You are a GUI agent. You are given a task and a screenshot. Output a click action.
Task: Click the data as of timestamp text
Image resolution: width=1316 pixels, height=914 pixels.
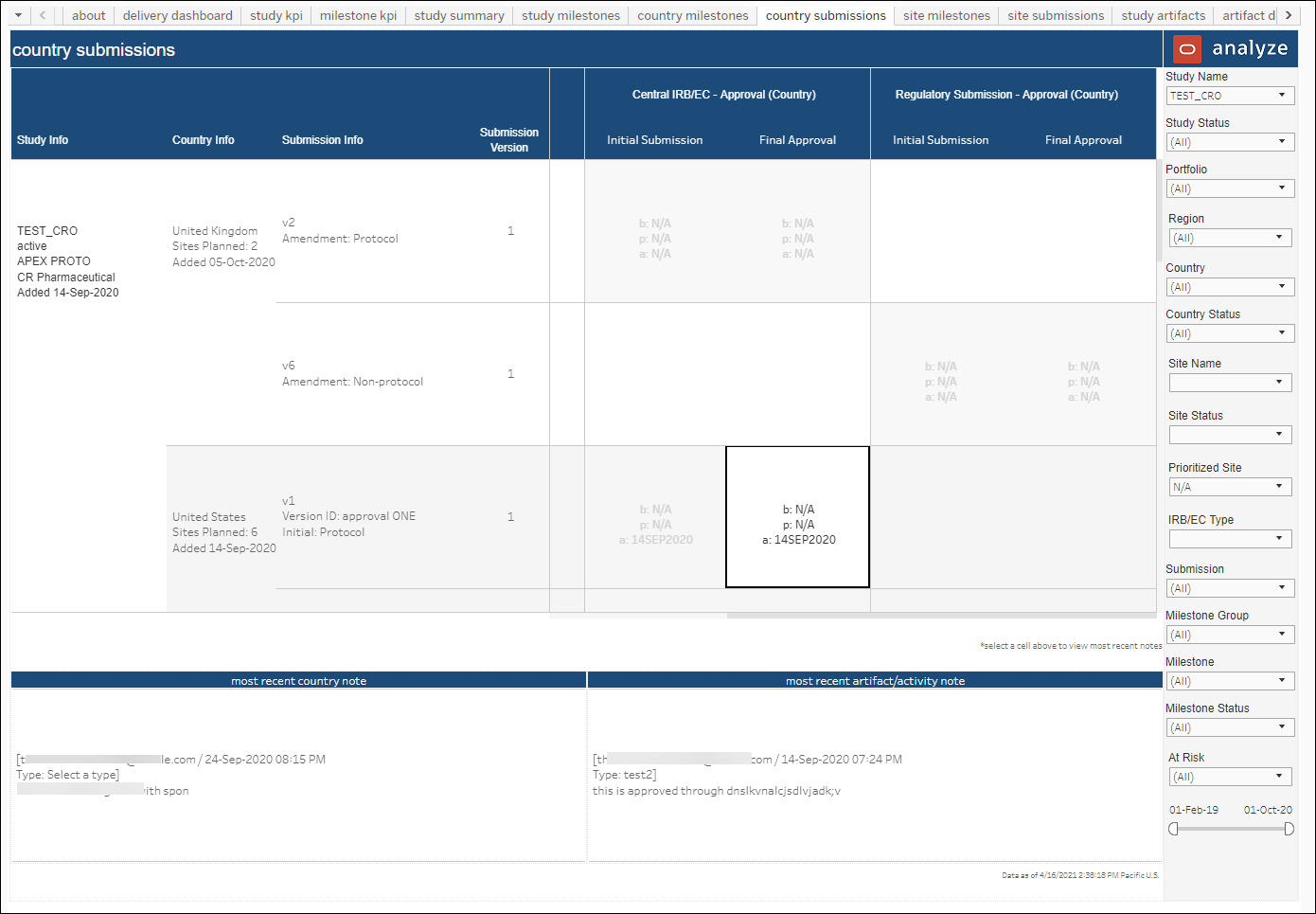click(1080, 875)
